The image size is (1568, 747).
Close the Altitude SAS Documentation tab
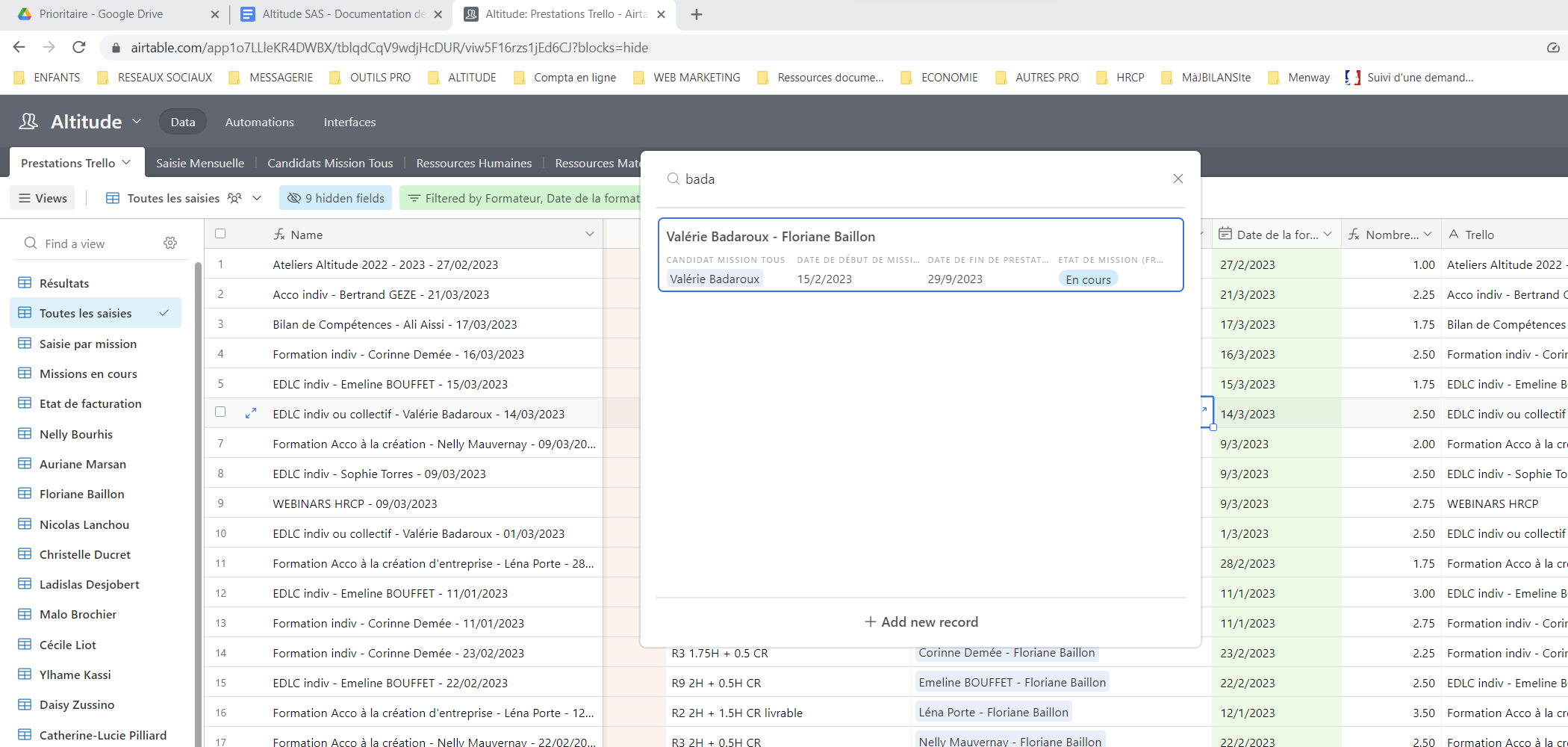pyautogui.click(x=438, y=14)
